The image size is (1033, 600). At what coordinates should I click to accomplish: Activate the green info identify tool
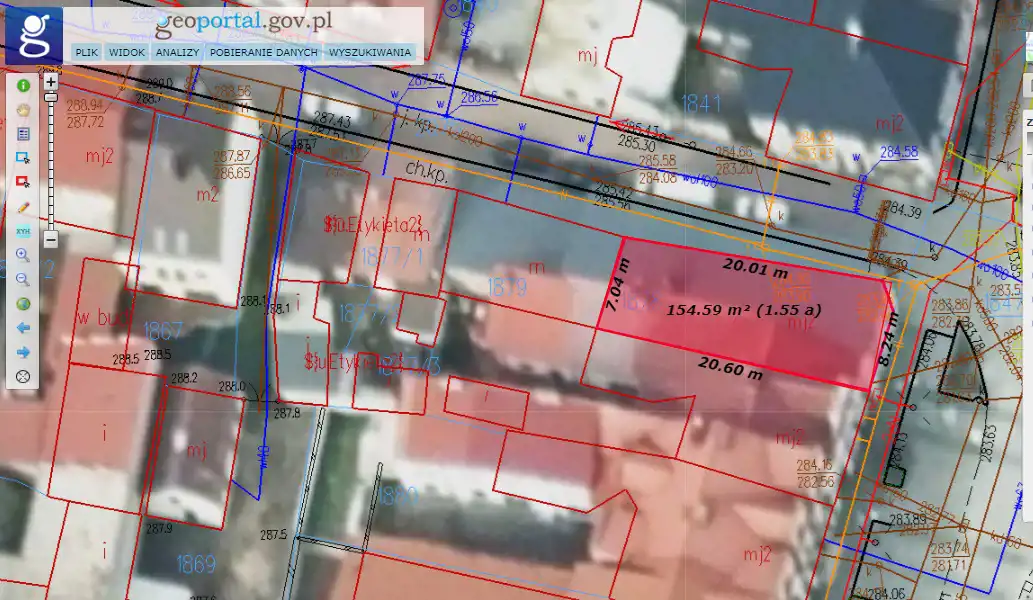coord(23,86)
